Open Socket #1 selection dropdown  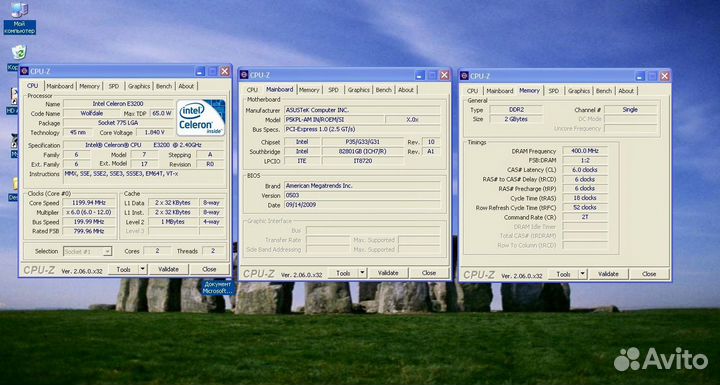(87, 251)
